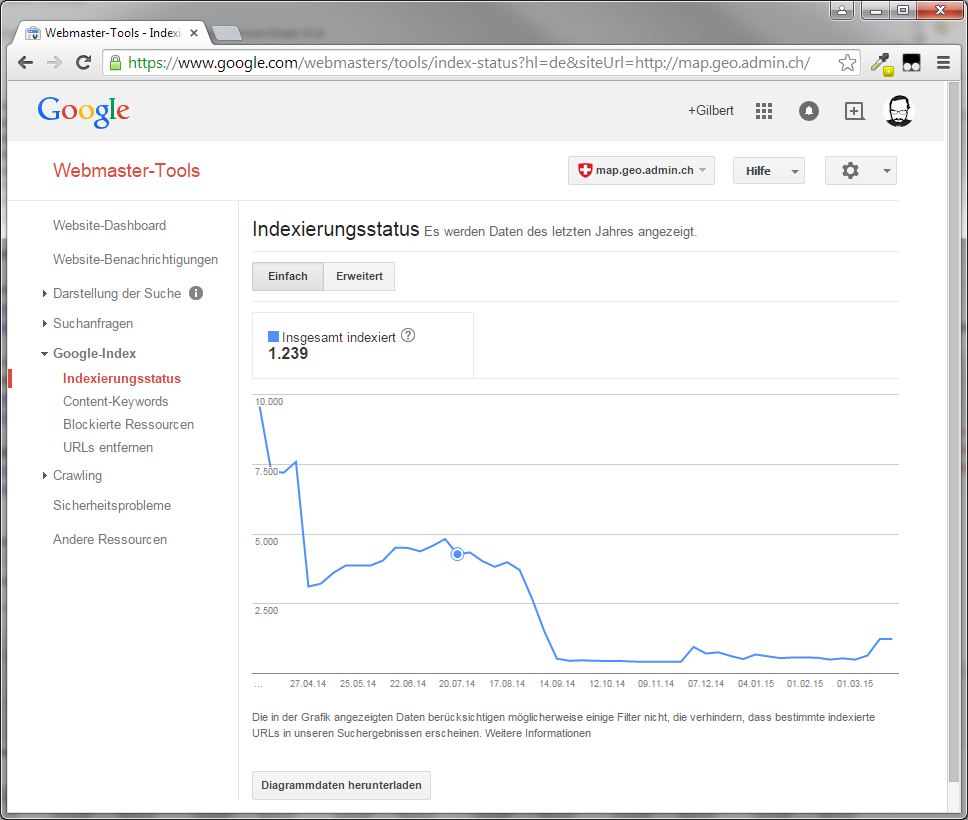Expand the Suchanfragen section
This screenshot has height=820, width=968.
(x=44, y=324)
